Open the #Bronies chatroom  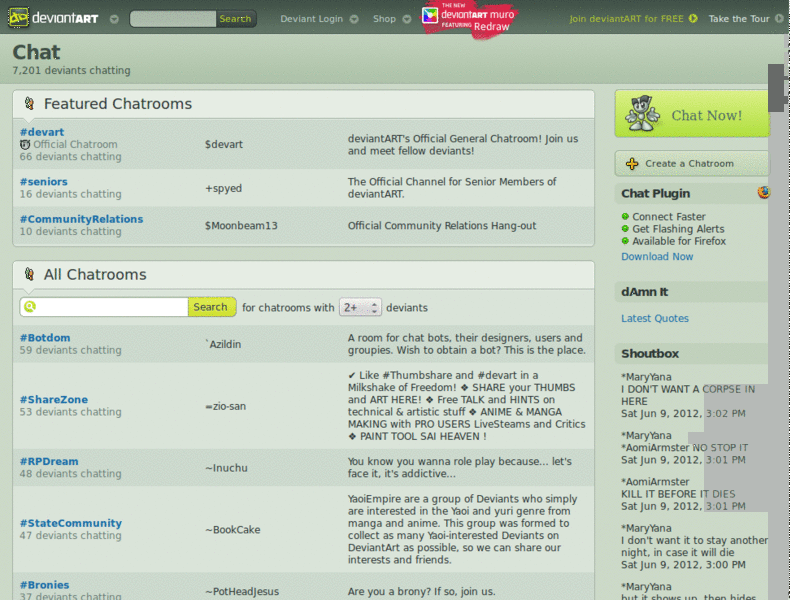coord(44,585)
